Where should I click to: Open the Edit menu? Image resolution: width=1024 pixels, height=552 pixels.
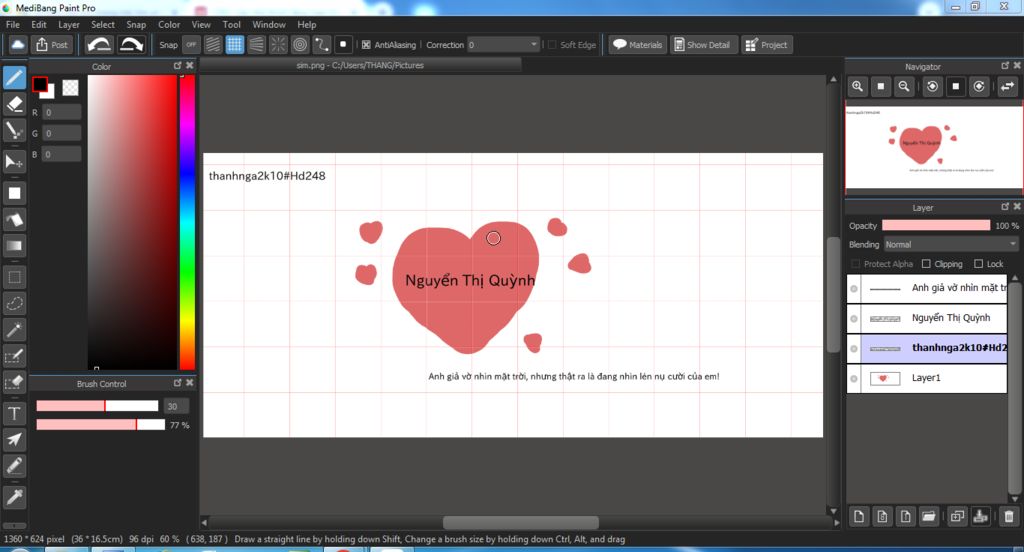tap(39, 24)
